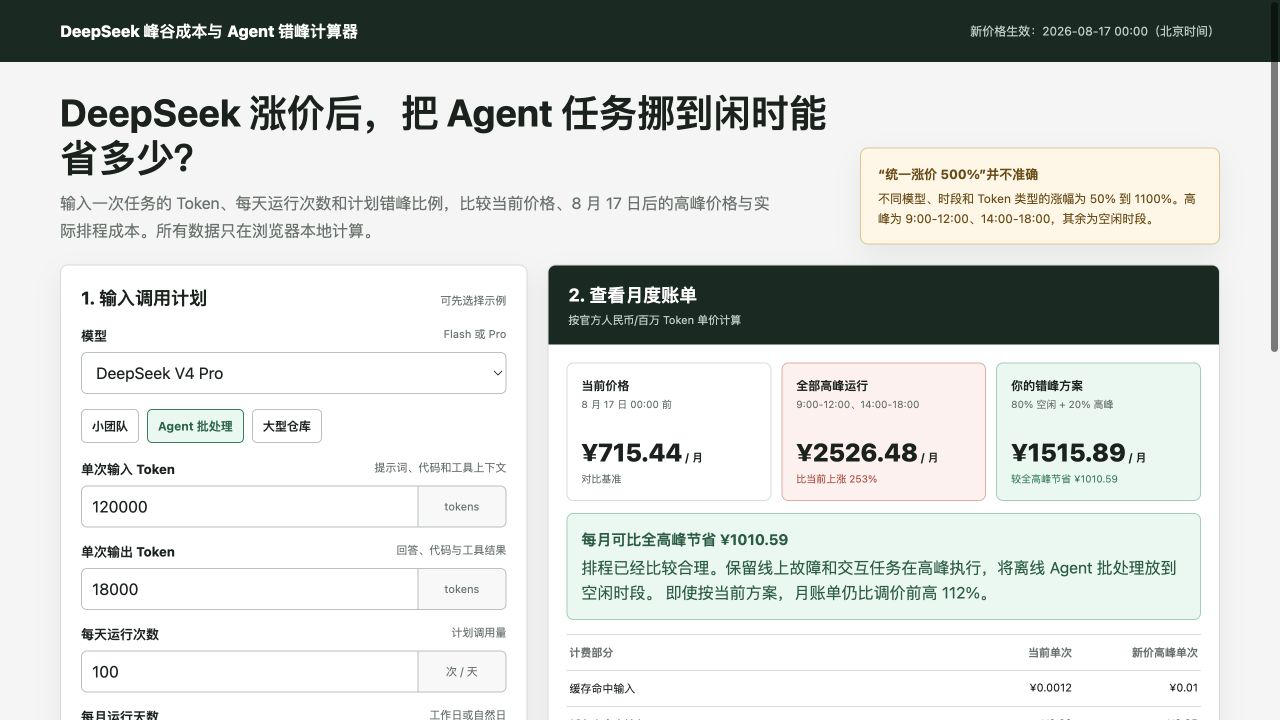Click the 缓存命中输入 table row label
Viewport: 1280px width, 720px height.
(602, 689)
